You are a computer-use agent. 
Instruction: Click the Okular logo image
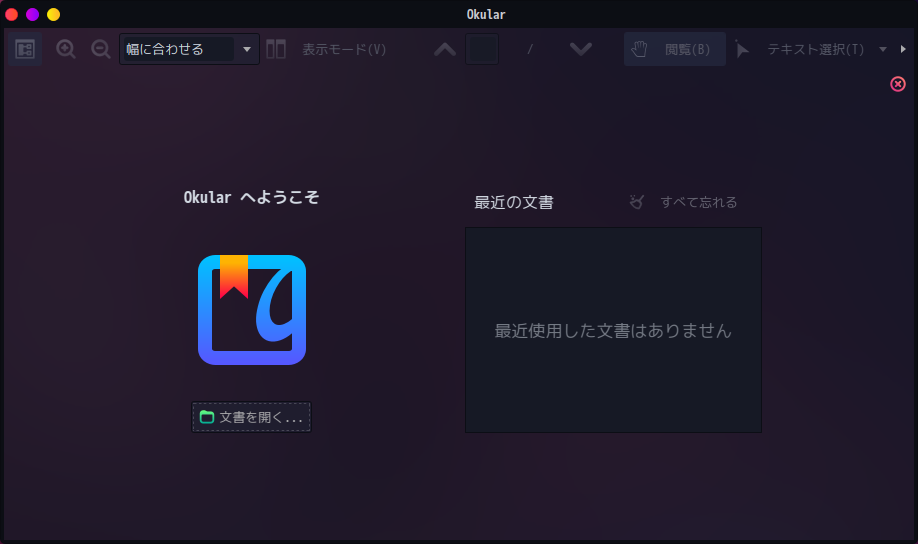252,310
